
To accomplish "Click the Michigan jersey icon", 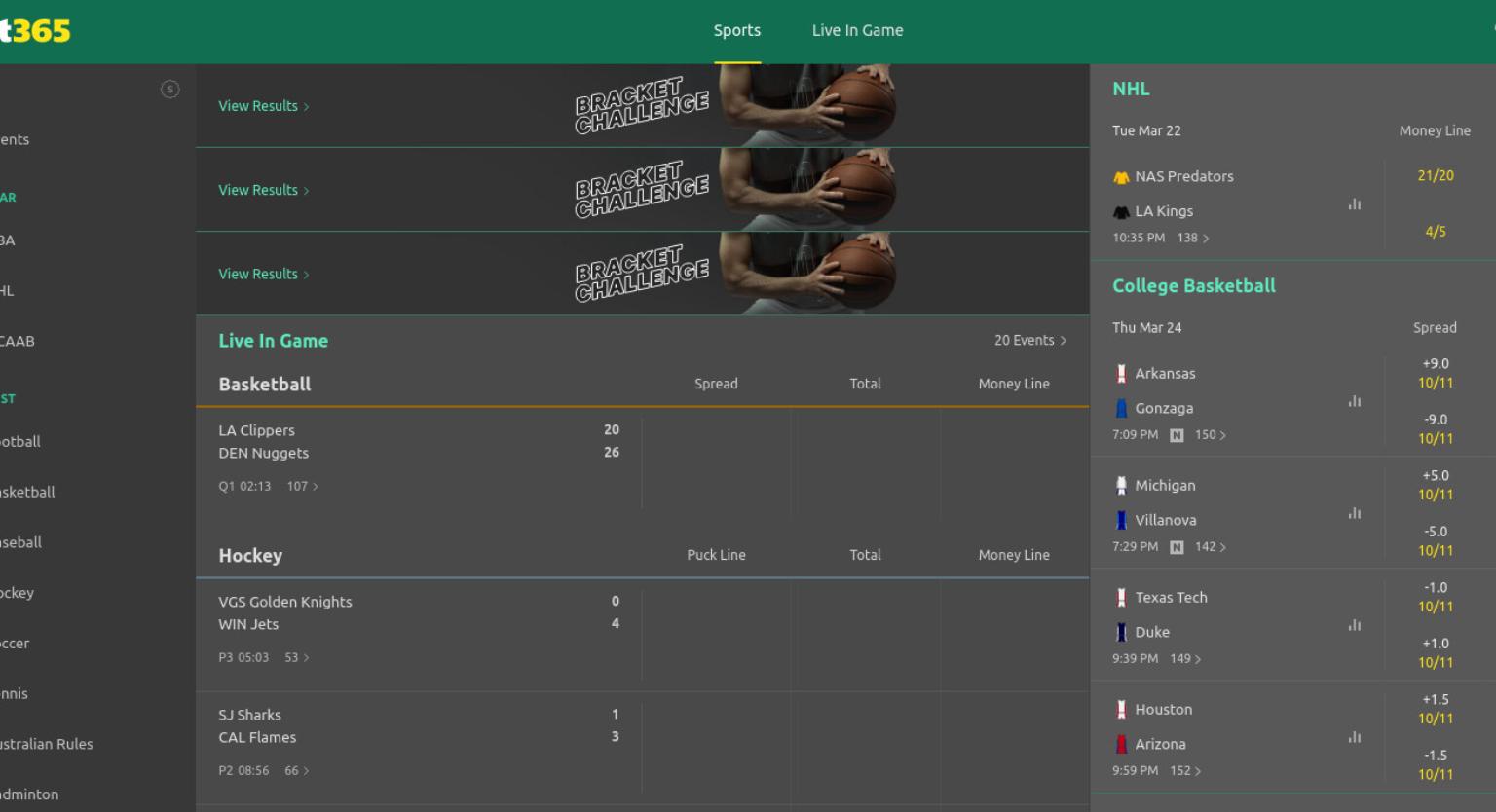I will (1121, 486).
